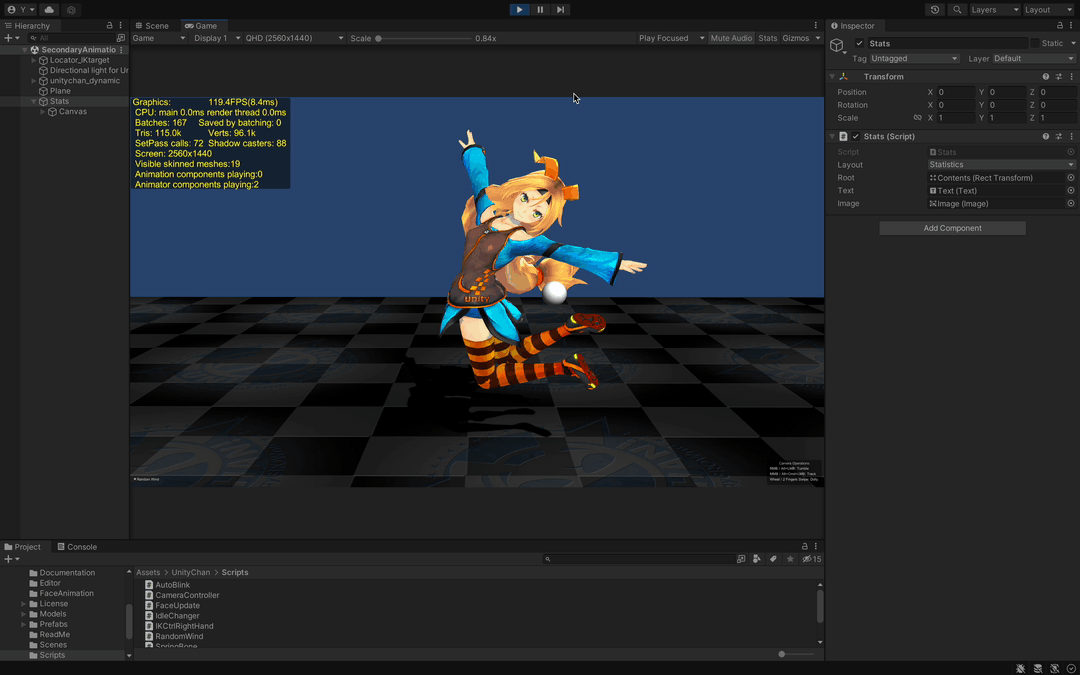Image resolution: width=1080 pixels, height=675 pixels.
Task: Click the Play button in top toolbar
Action: pyautogui.click(x=519, y=10)
